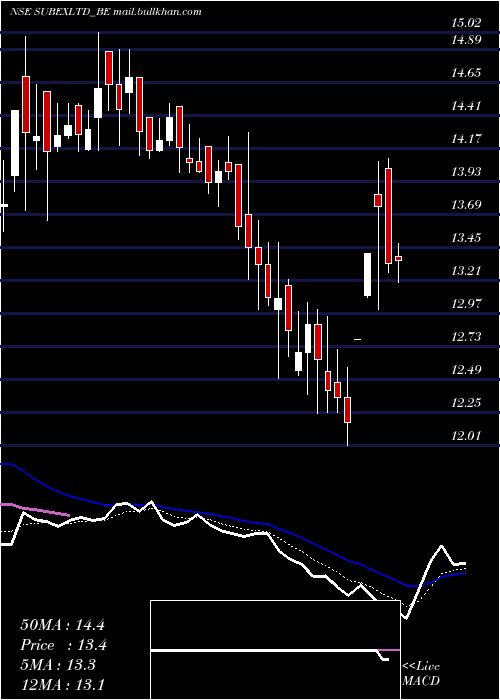Click inside the Live MACD panel box
Image resolution: width=500 pixels, height=700 pixels.
point(275,650)
